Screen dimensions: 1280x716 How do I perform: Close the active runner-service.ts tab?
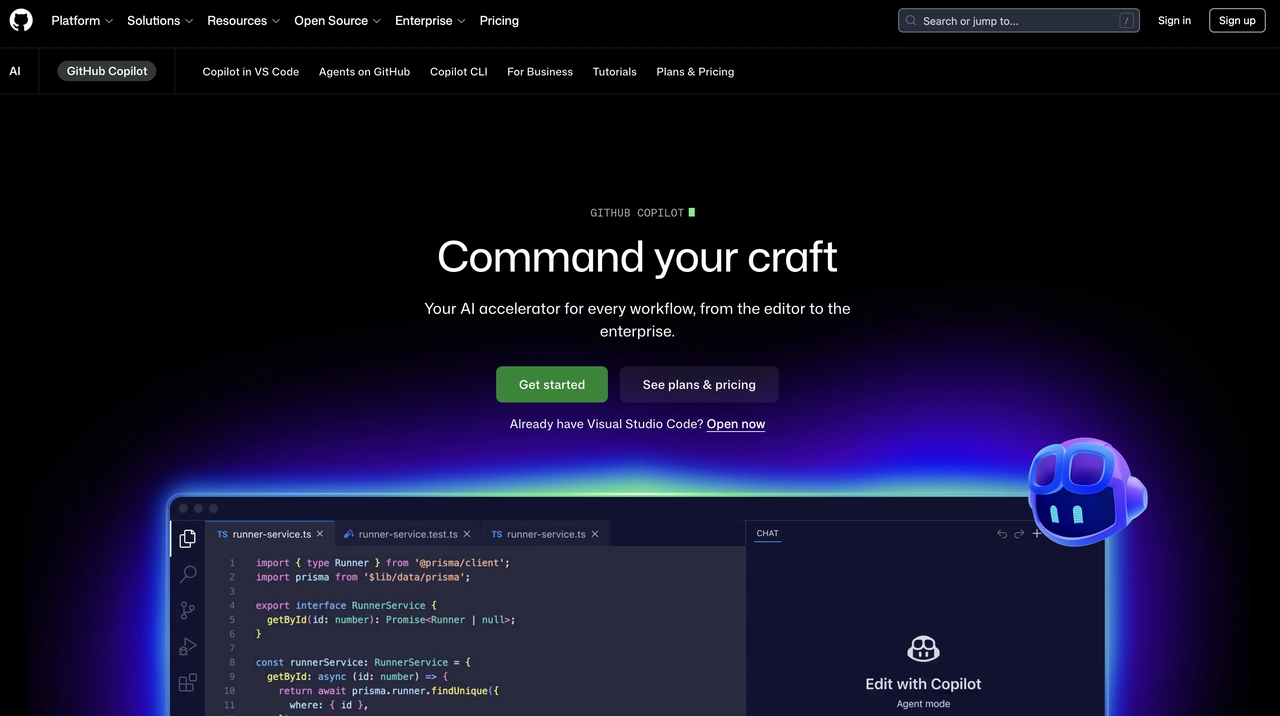[320, 534]
